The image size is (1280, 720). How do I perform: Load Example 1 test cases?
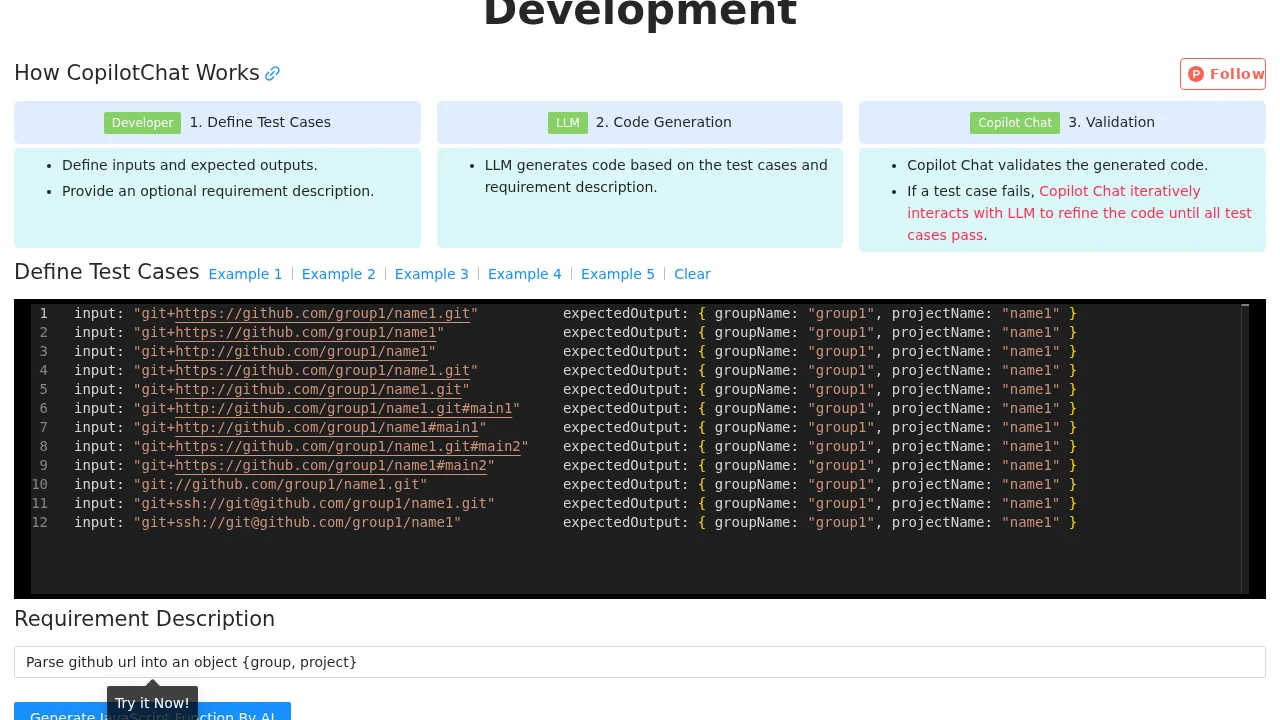click(245, 274)
